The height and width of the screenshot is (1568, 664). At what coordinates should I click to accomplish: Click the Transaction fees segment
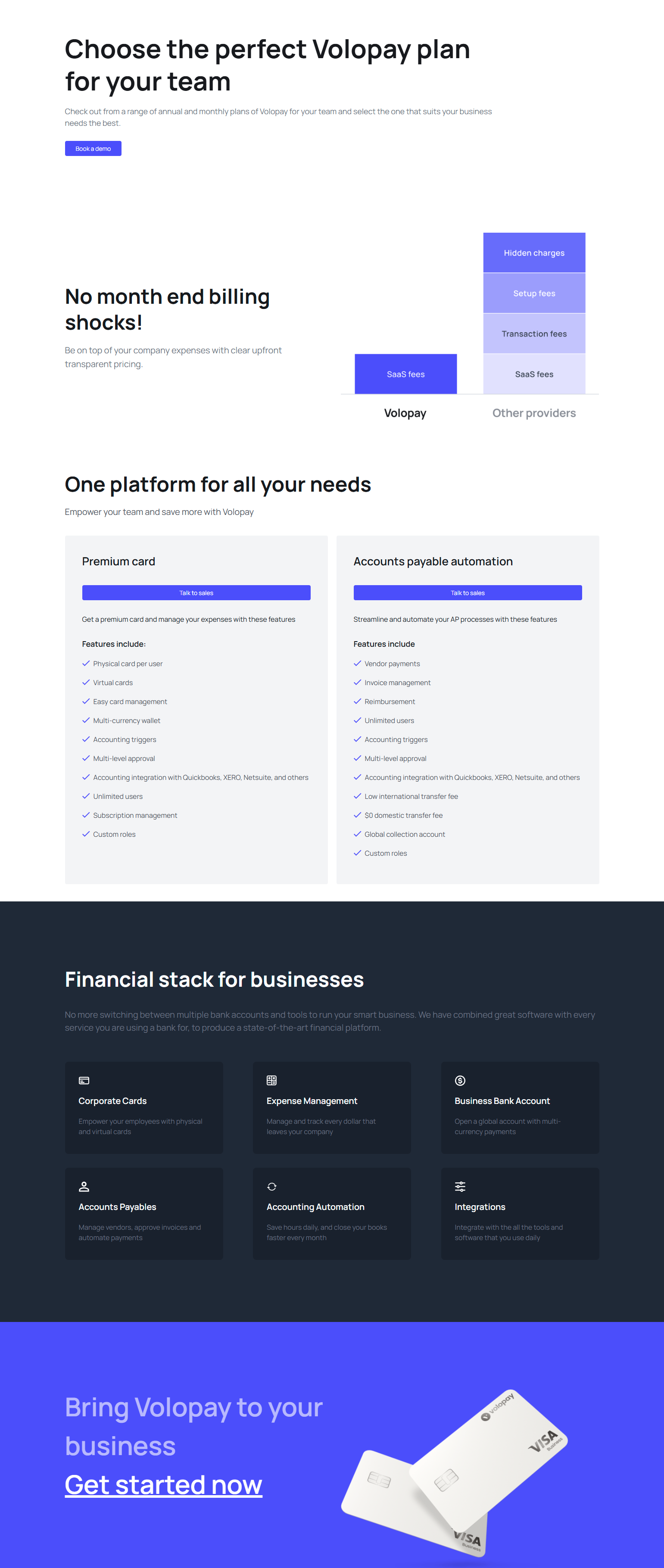pos(534,333)
